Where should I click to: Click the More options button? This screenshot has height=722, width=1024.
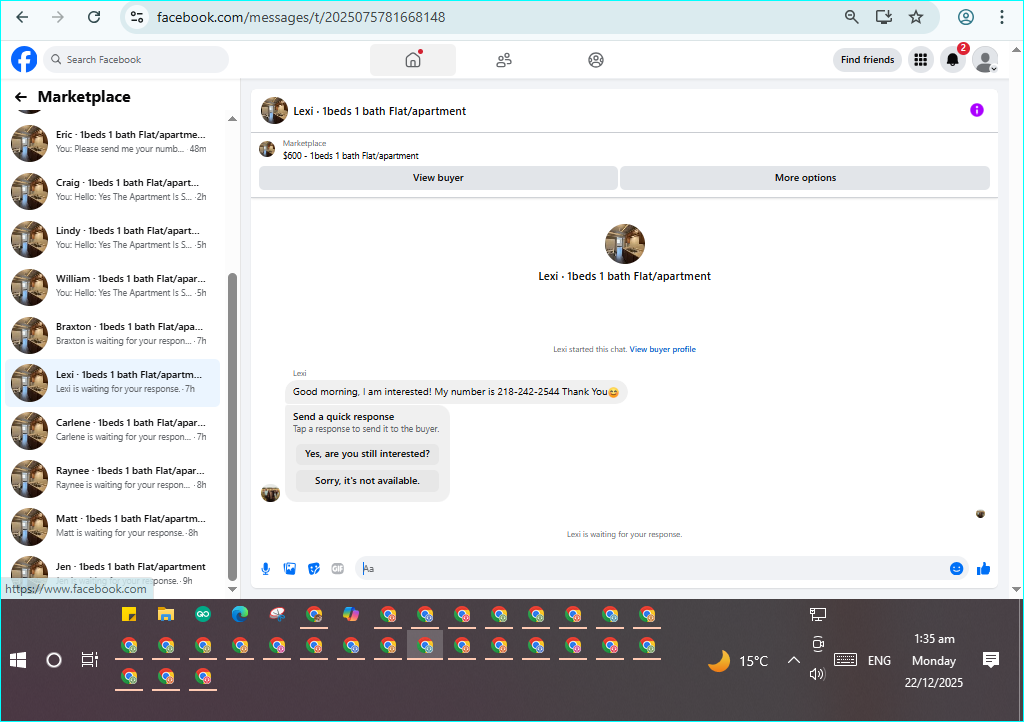(805, 178)
